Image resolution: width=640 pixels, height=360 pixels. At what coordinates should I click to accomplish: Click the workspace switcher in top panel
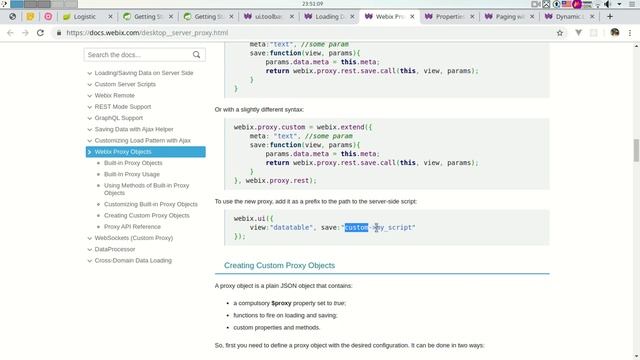[43, 4]
